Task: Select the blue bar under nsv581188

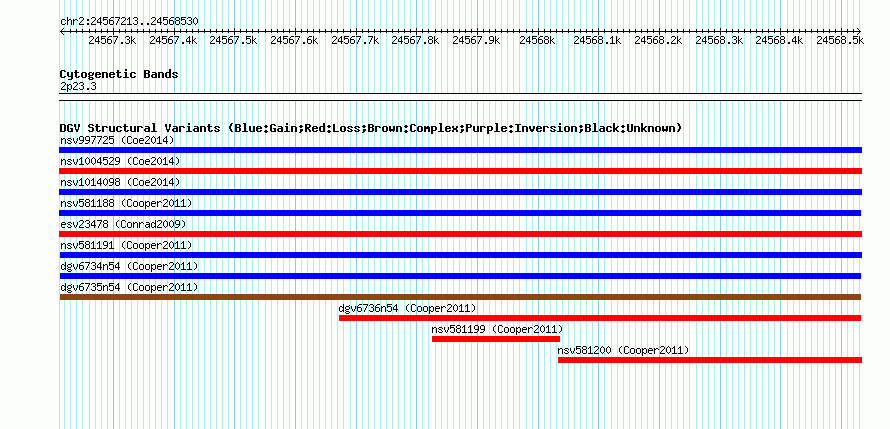Action: pos(460,213)
